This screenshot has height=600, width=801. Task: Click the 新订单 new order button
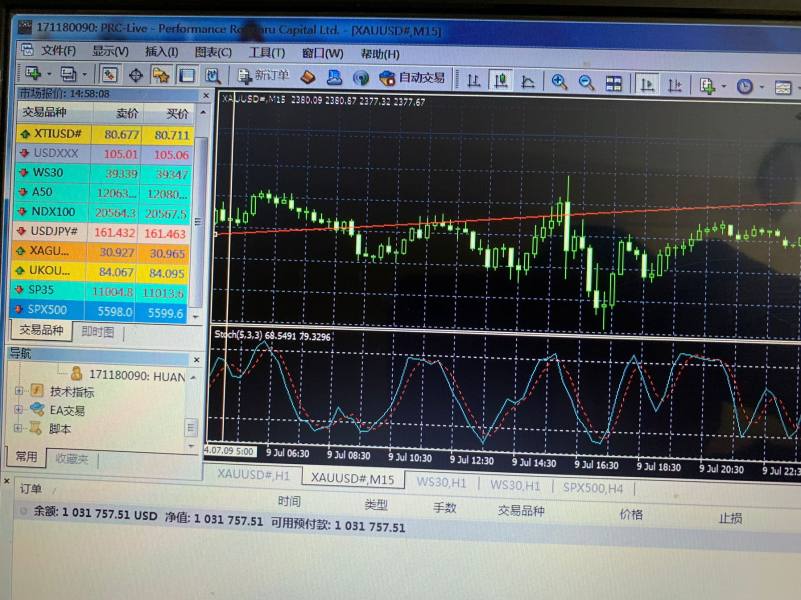[263, 76]
